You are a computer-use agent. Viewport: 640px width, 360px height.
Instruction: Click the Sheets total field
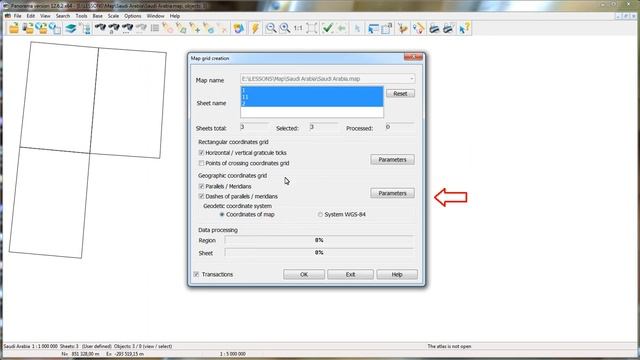pos(254,127)
